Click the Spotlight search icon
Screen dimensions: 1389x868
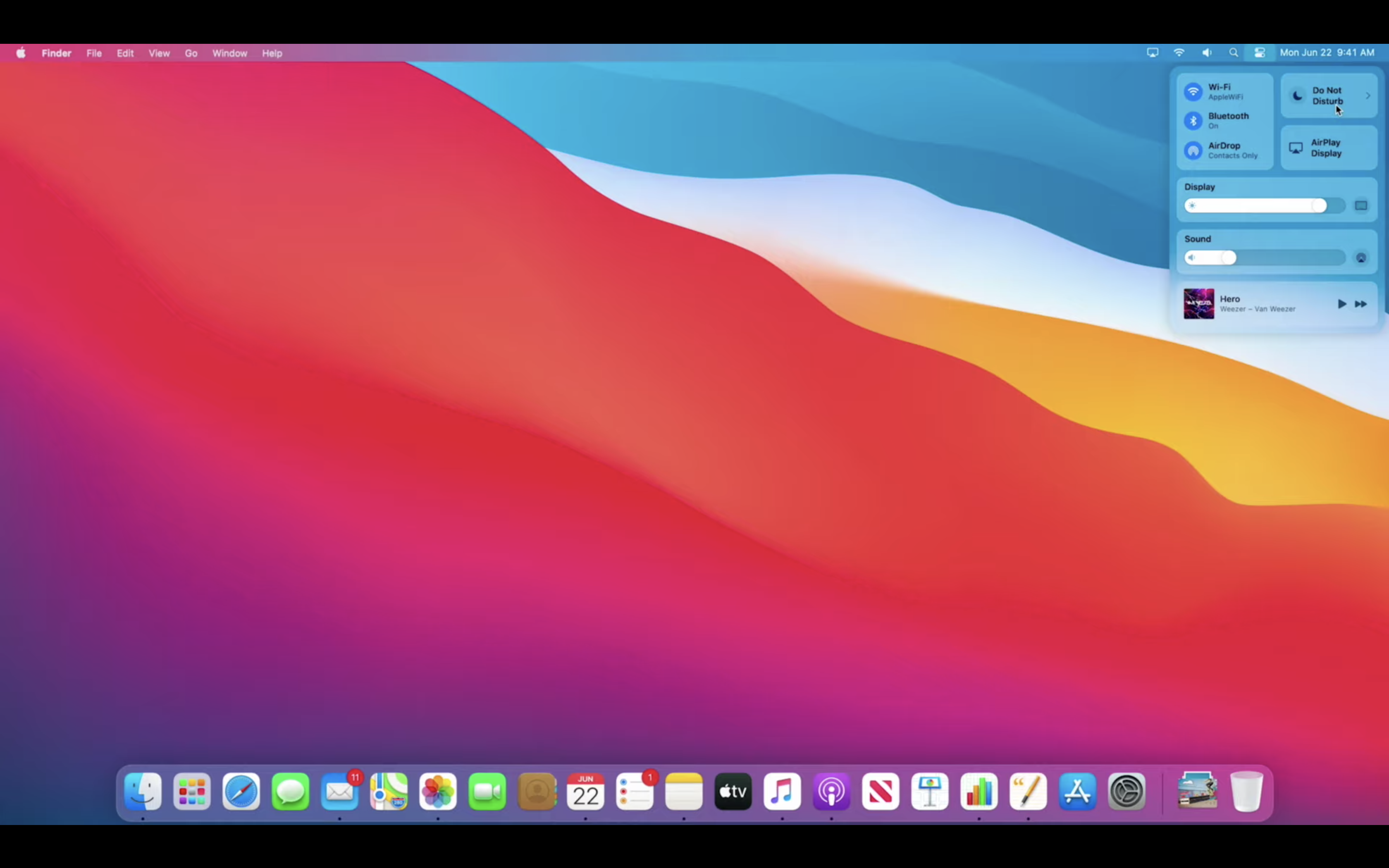(1234, 53)
